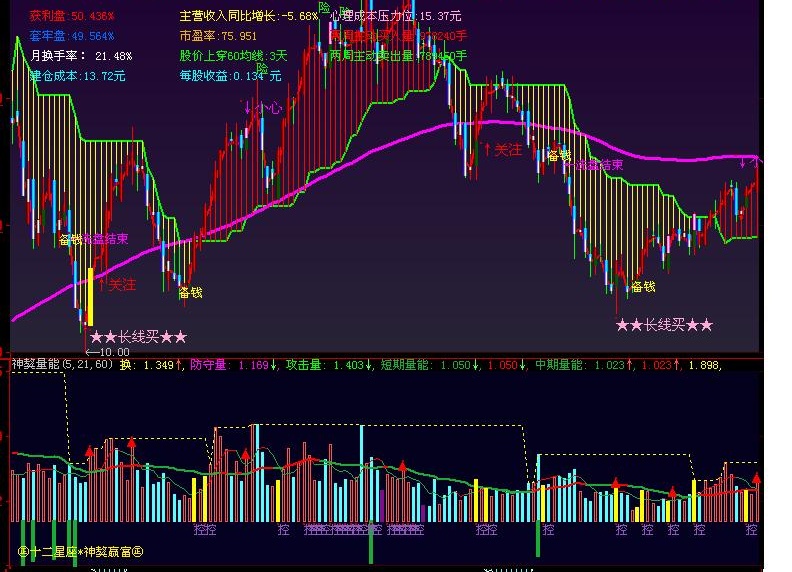Click 洗盘结束 label above the left ↑关注

pos(106,239)
